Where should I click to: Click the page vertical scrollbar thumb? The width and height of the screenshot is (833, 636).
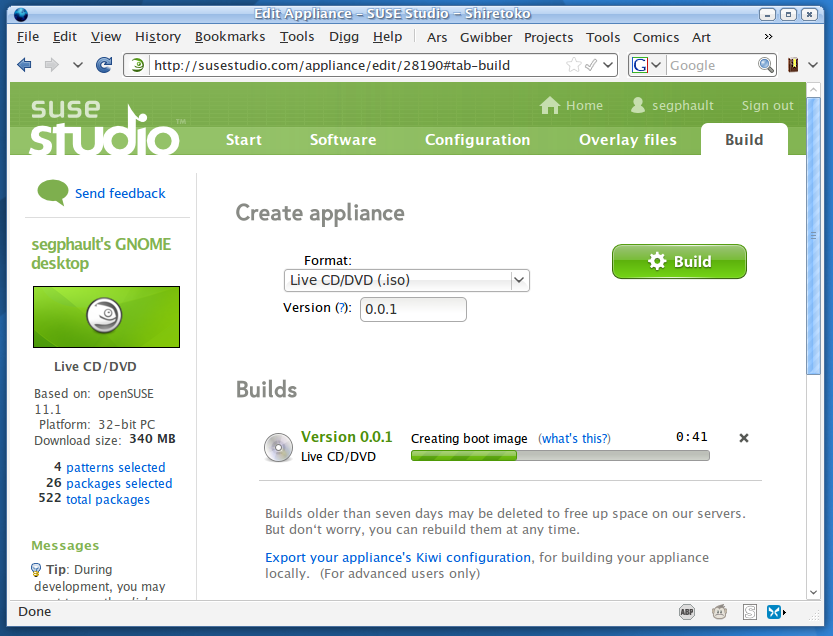point(813,235)
